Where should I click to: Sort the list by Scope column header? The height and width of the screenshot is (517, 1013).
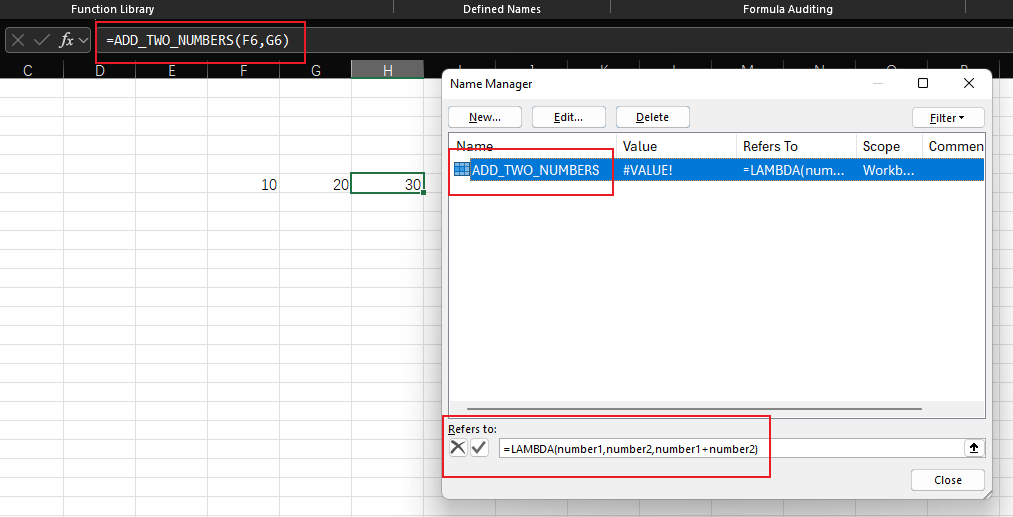pyautogui.click(x=888, y=146)
